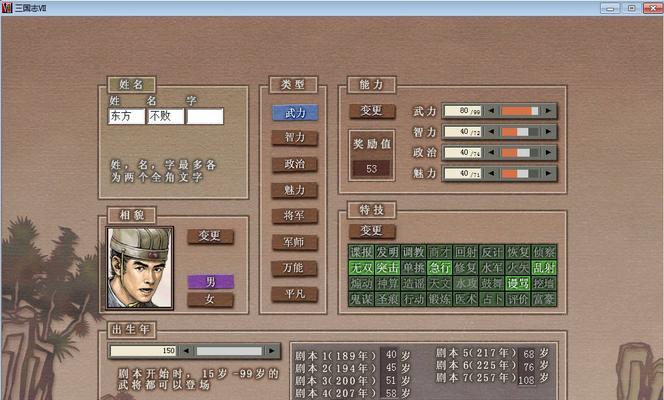The image size is (664, 400).
Task: Lower birth year with left arrow
Action: pyautogui.click(x=186, y=351)
